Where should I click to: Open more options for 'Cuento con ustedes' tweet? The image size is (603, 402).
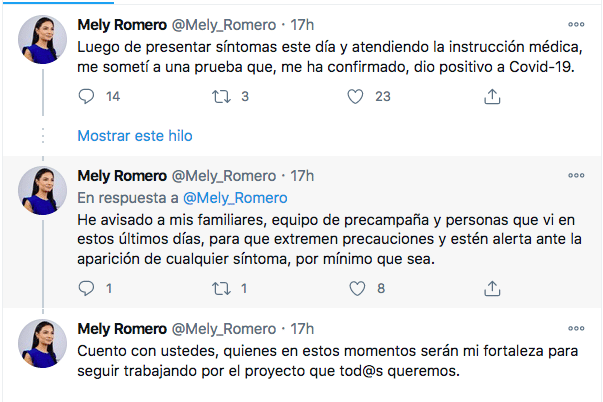pyautogui.click(x=576, y=329)
